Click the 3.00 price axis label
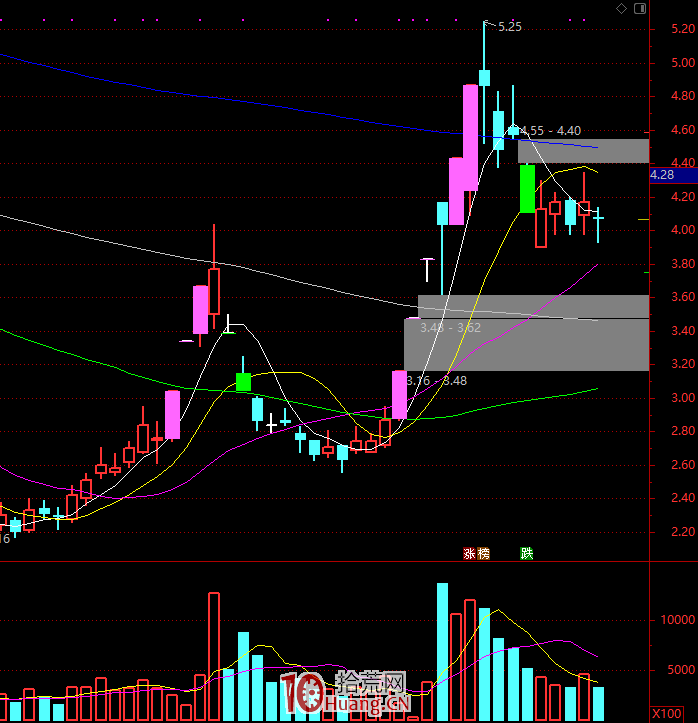 (683, 398)
